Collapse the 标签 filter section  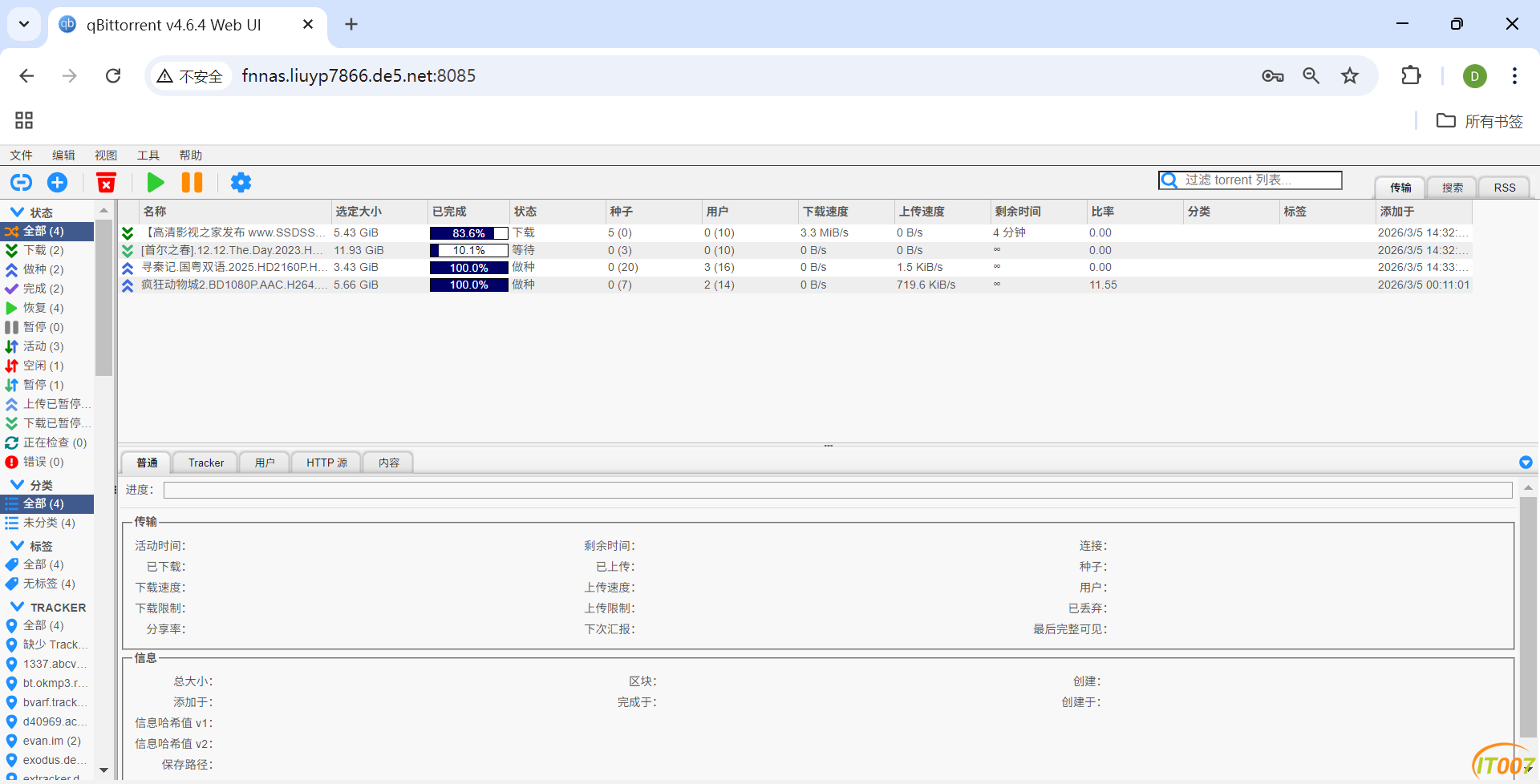17,546
